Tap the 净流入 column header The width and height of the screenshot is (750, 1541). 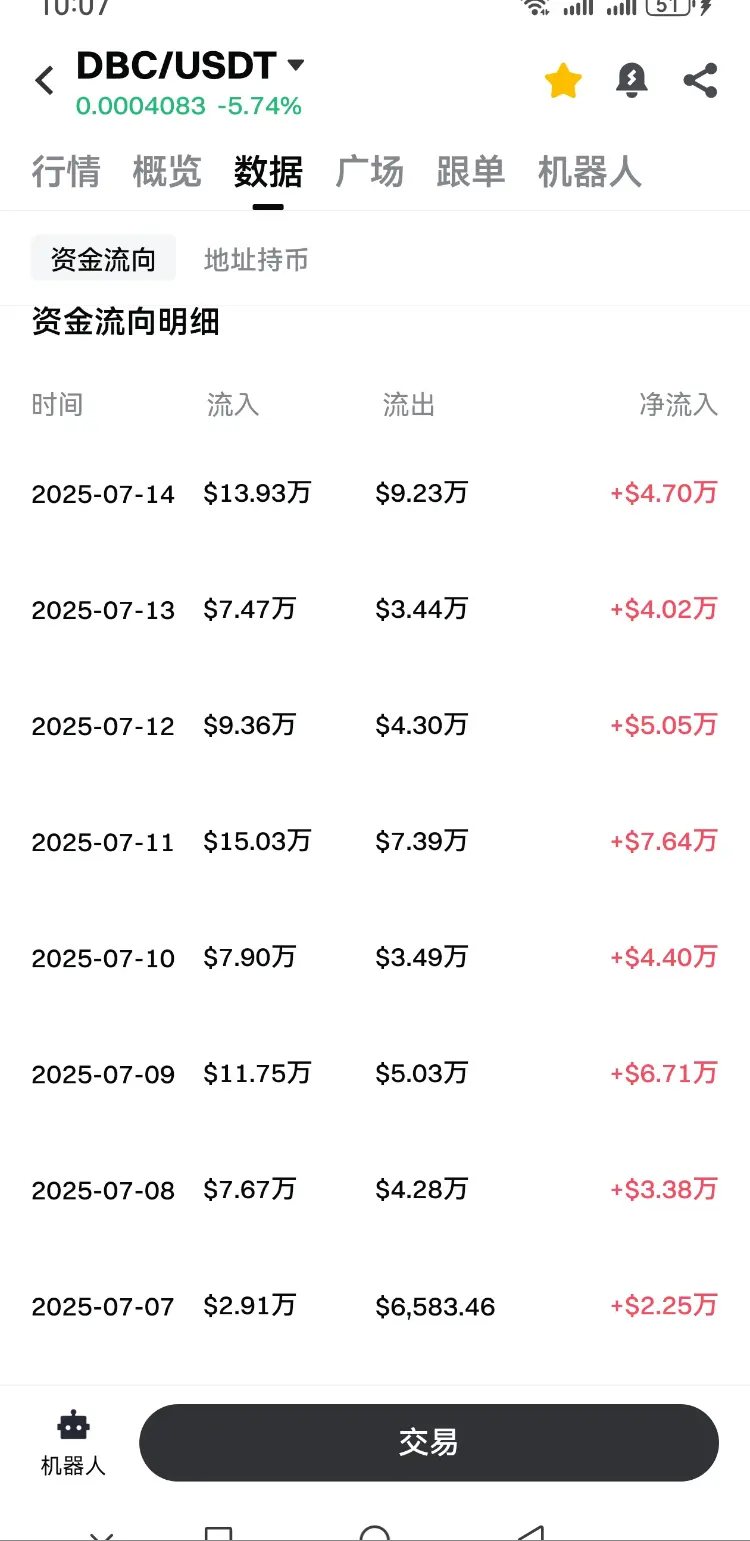coord(679,404)
